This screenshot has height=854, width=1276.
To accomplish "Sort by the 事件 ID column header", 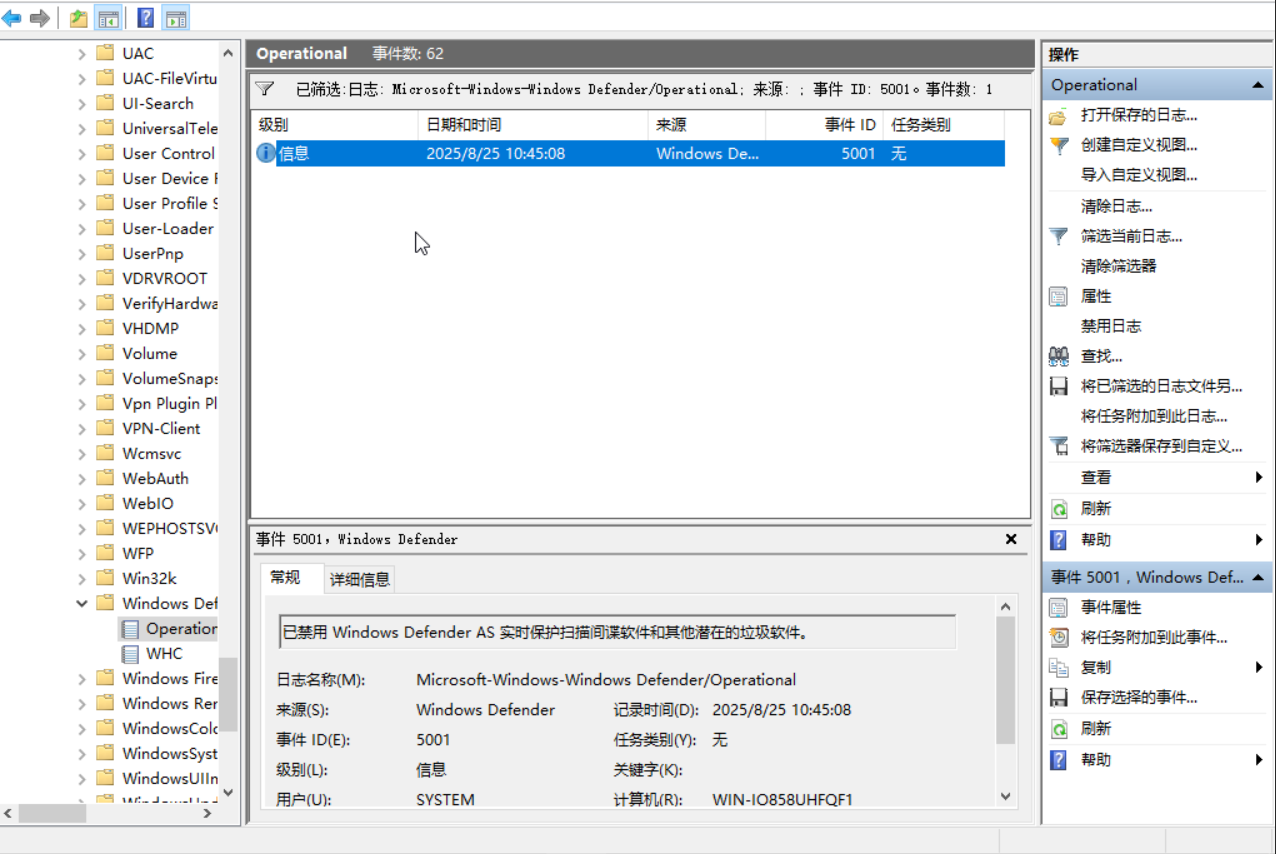I will click(x=824, y=125).
